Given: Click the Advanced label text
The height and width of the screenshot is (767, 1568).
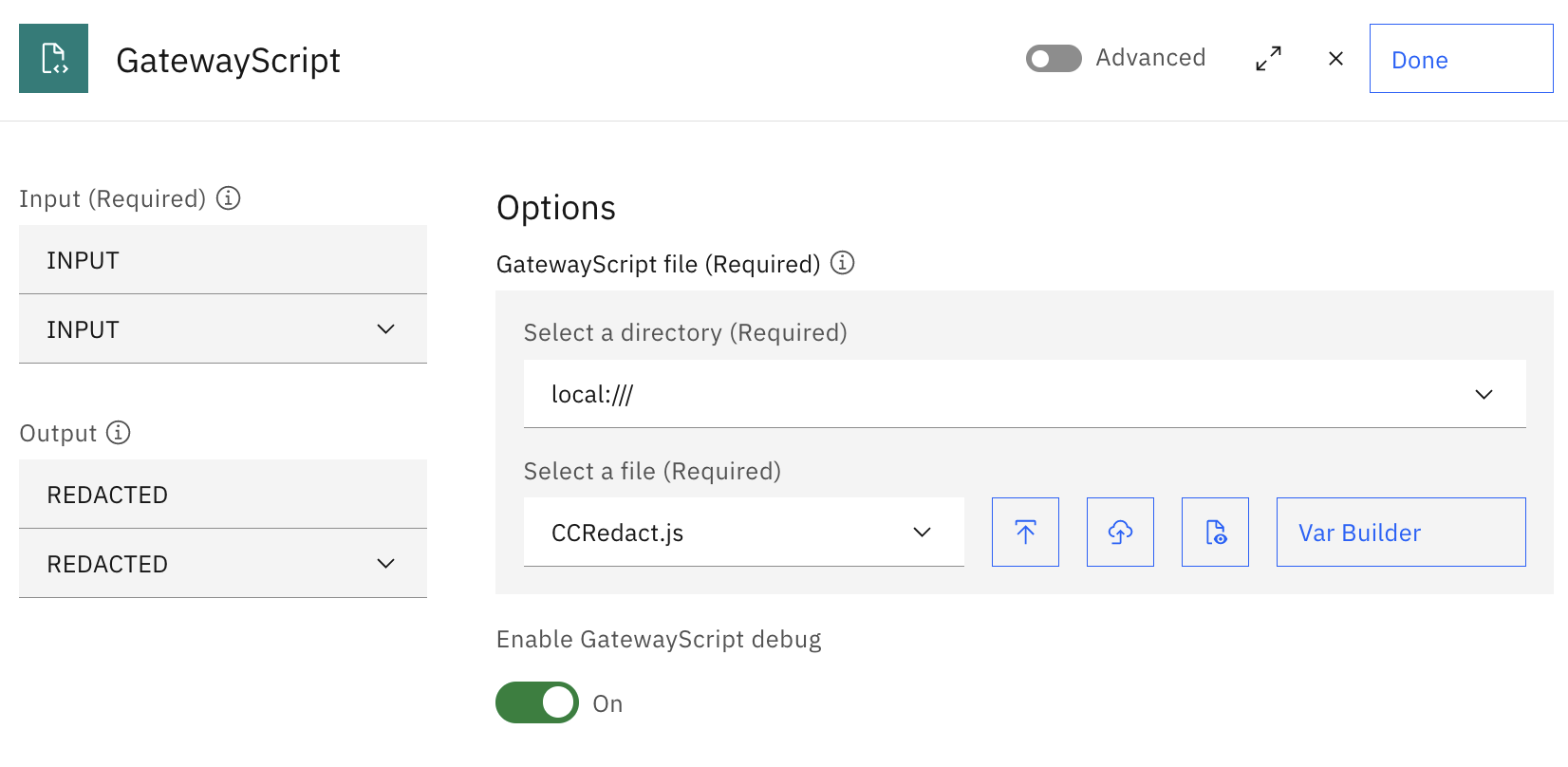Looking at the screenshot, I should [1150, 58].
